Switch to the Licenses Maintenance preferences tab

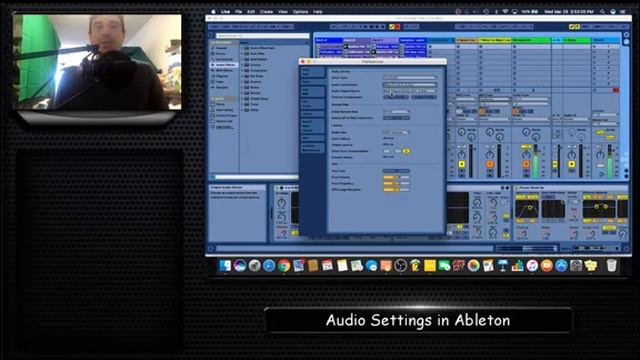pos(313,148)
